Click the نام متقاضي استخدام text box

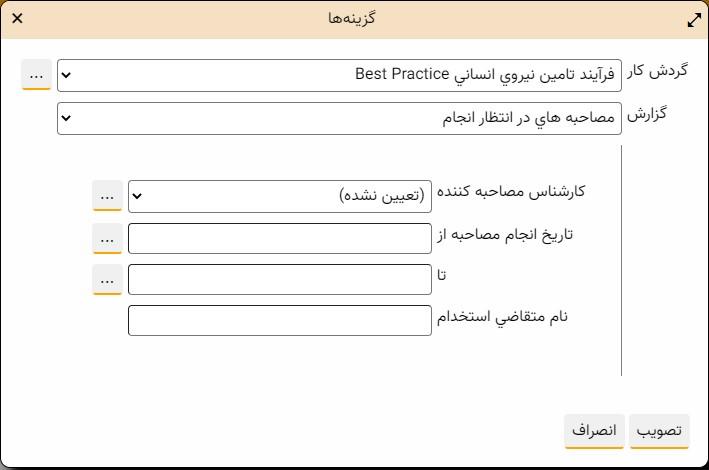point(280,320)
